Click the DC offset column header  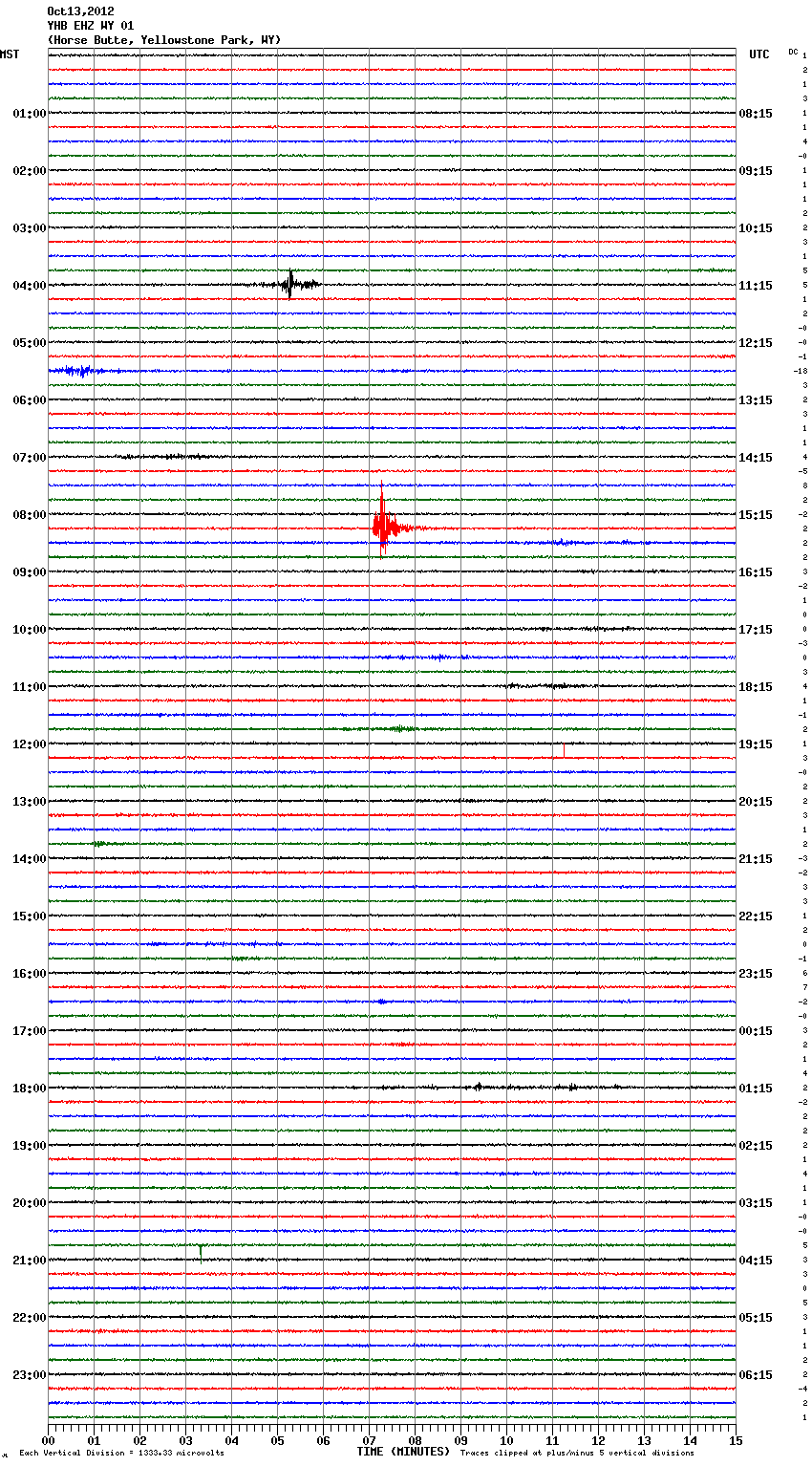coord(793,52)
